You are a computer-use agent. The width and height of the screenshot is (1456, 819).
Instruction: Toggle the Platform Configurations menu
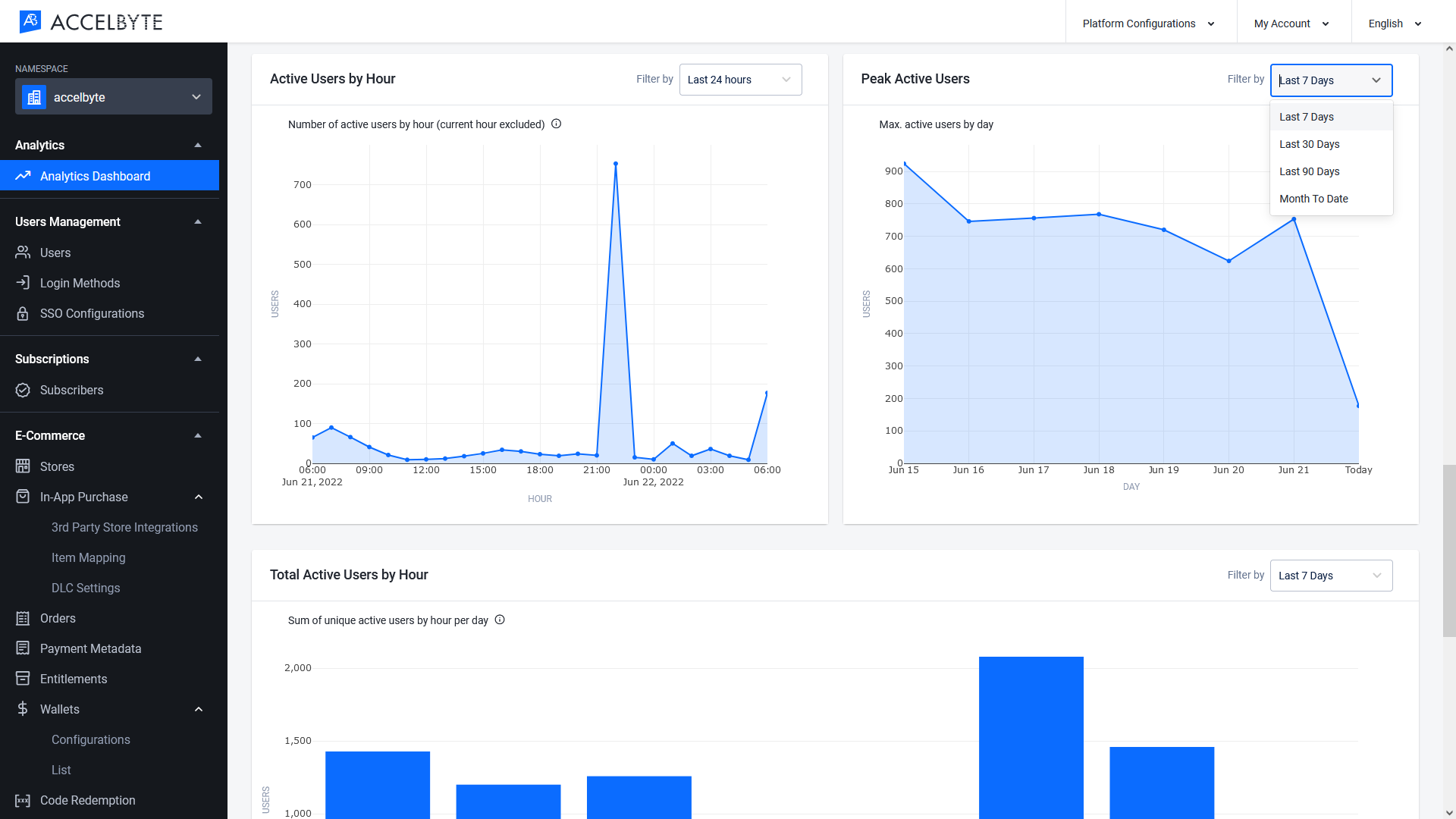pos(1148,22)
